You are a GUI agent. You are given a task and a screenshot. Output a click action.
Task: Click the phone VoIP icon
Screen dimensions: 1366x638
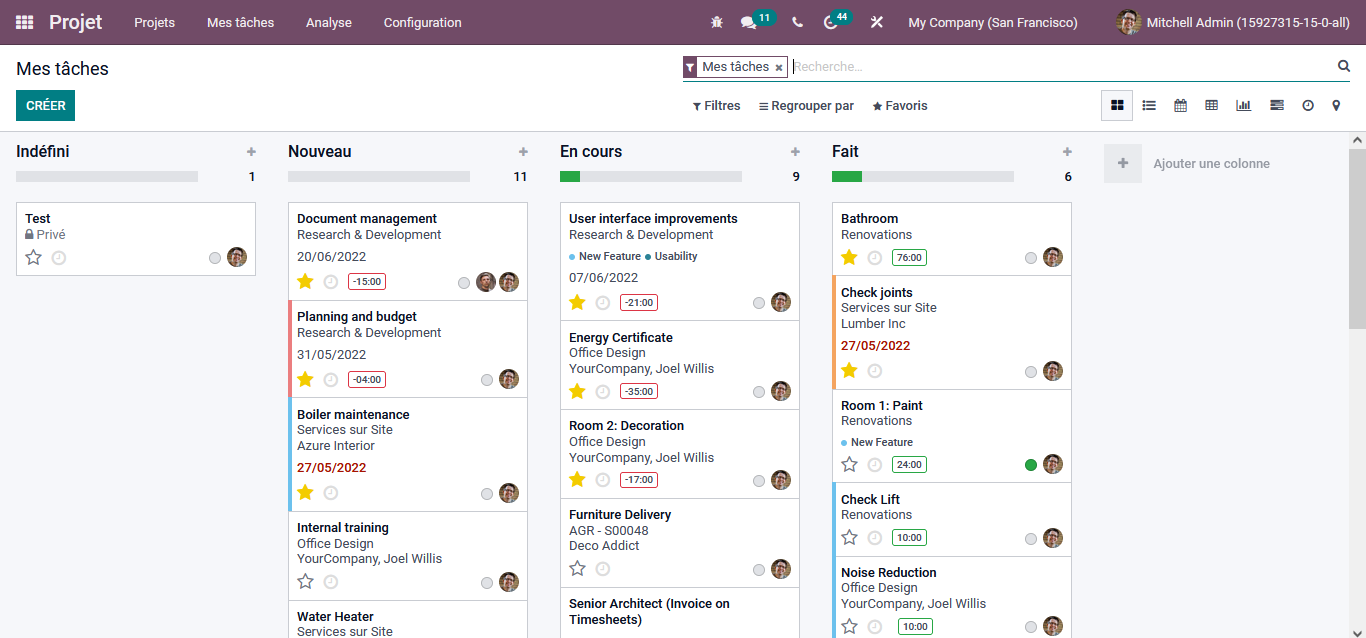point(797,22)
